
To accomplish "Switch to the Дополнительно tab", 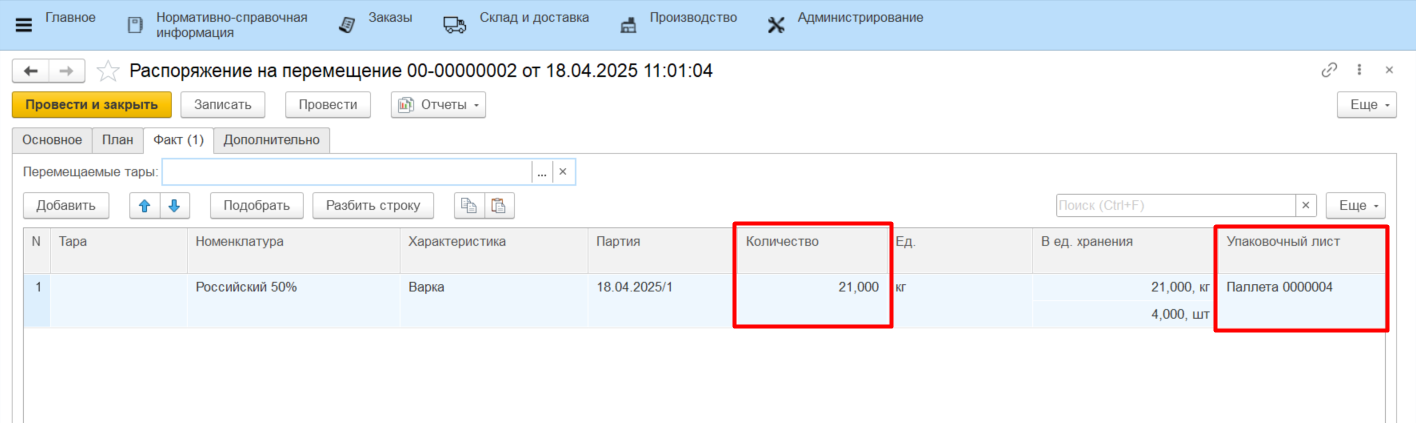I will pos(271,140).
